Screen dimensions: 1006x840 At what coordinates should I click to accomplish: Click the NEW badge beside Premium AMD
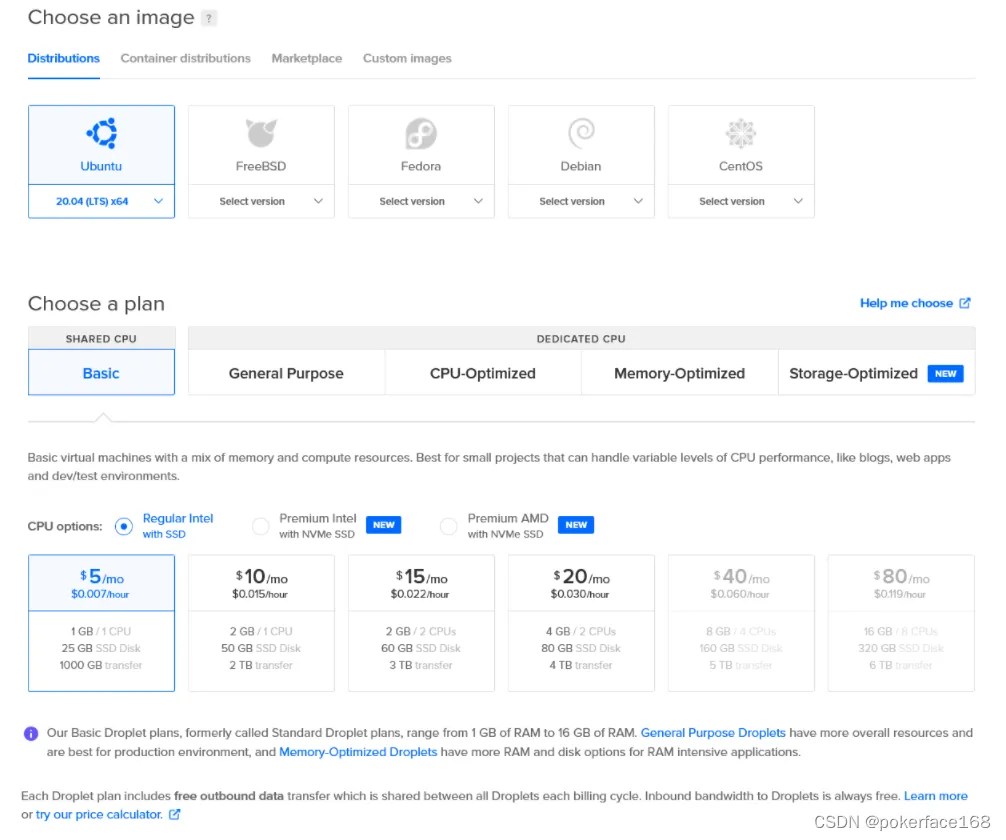point(576,525)
